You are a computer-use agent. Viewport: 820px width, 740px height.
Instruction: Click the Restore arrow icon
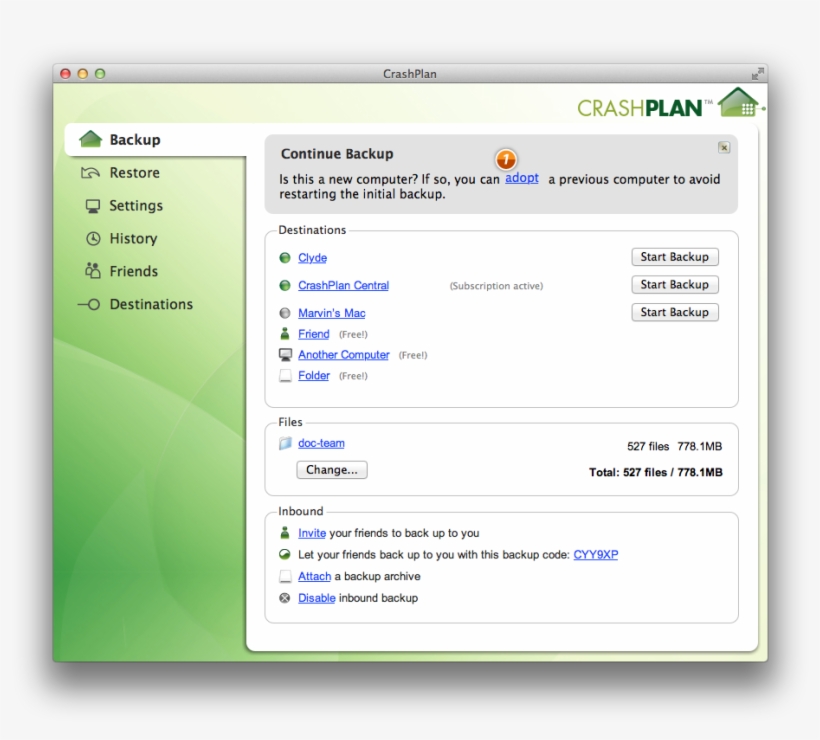click(93, 172)
